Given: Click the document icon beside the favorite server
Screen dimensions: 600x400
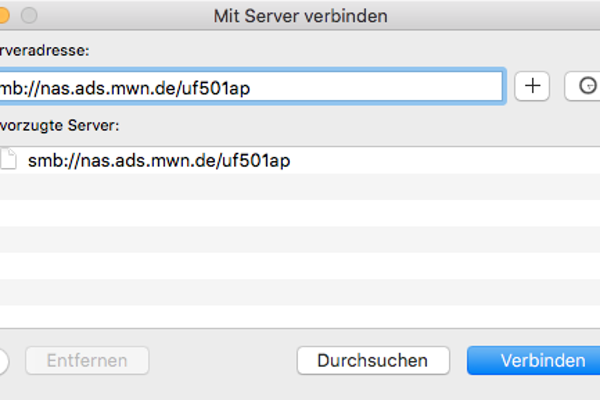Looking at the screenshot, I should point(7,160).
